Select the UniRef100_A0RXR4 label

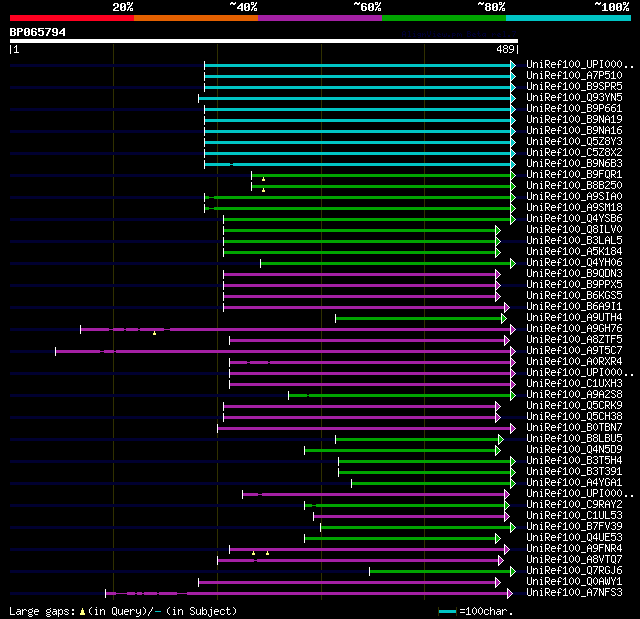pos(574,362)
